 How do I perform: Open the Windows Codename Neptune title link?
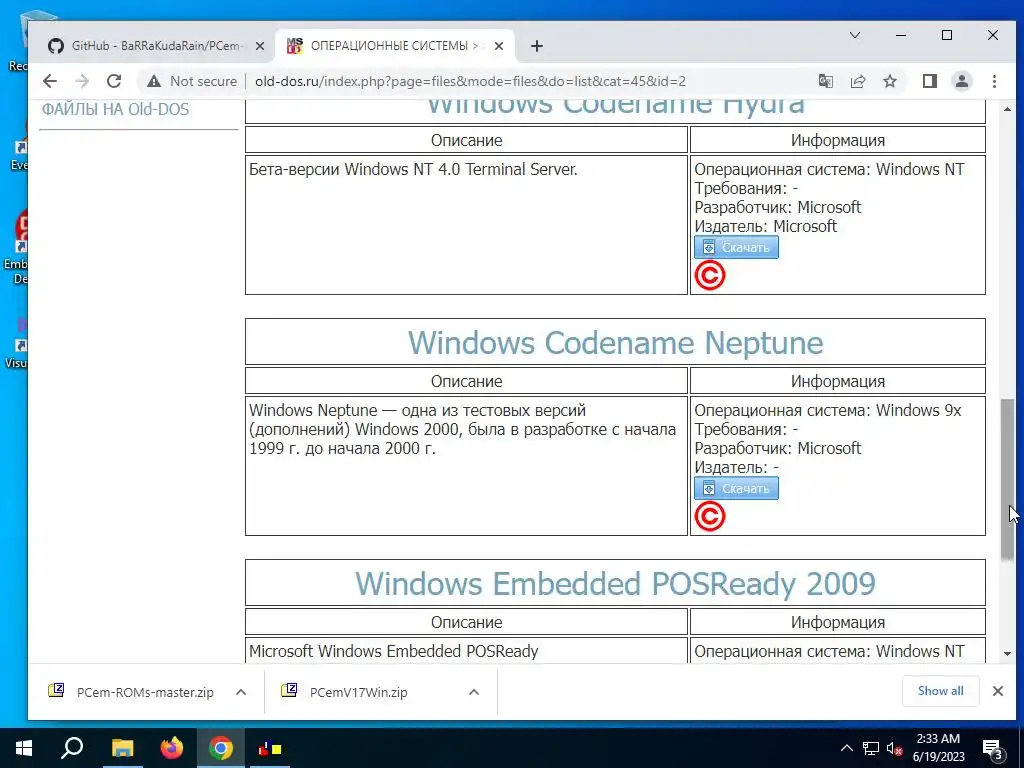point(615,343)
